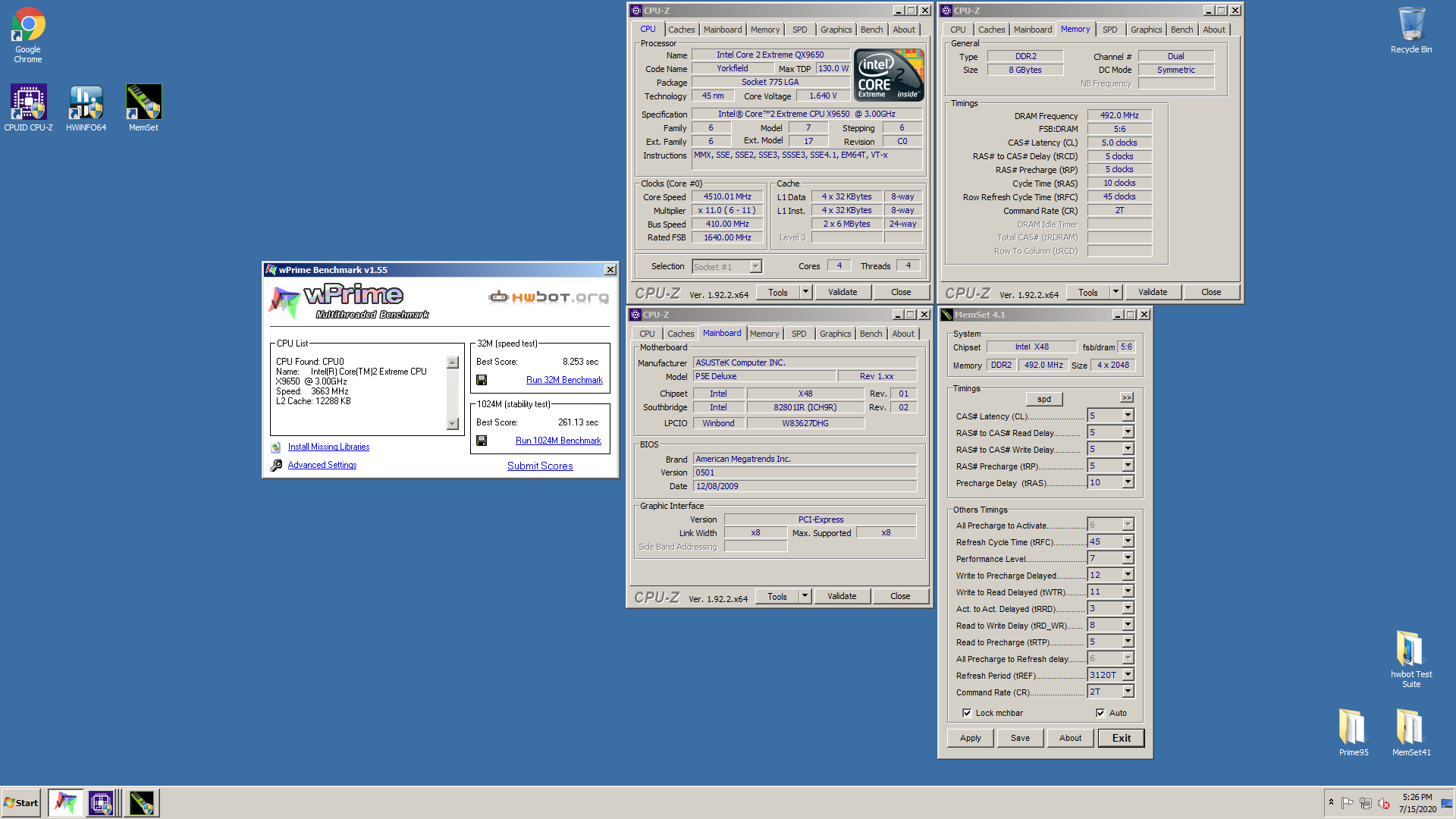The width and height of the screenshot is (1456, 819).
Task: Click the hwbot.org logo in wPrime
Action: (549, 297)
